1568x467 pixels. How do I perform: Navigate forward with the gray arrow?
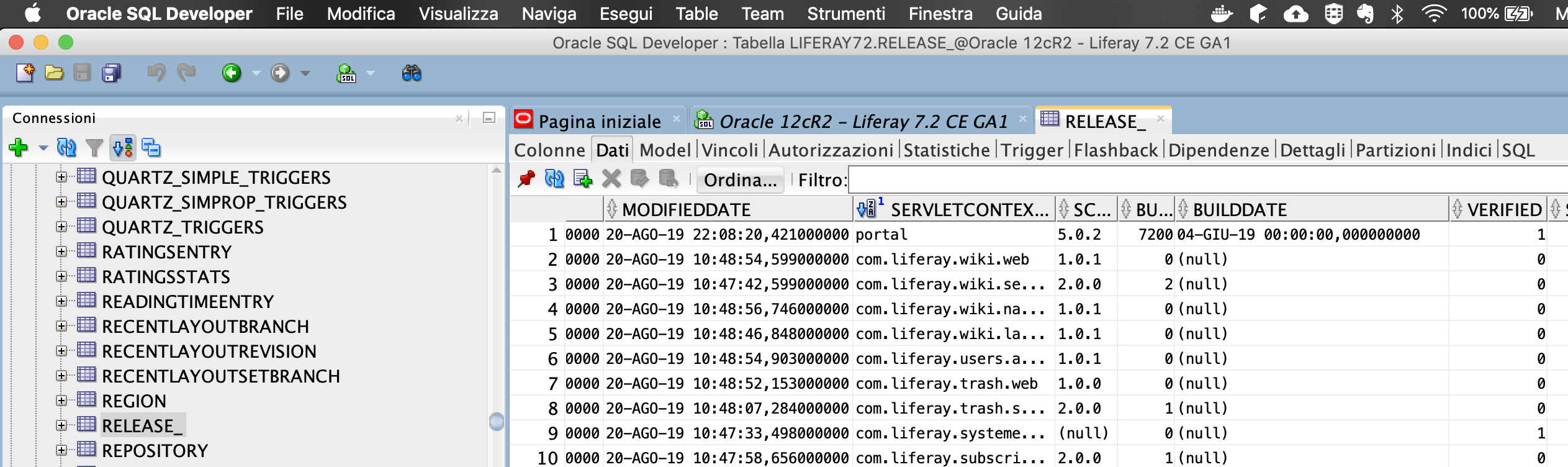[280, 73]
